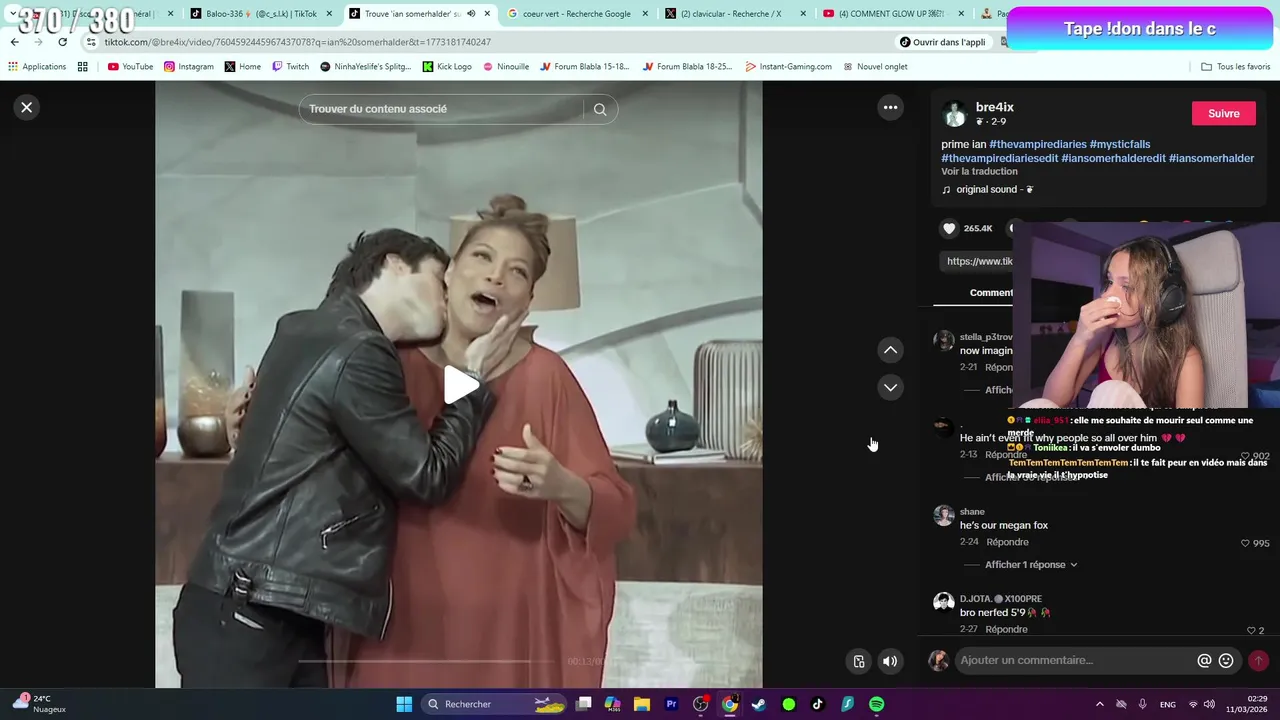Open shane's commenter avatar

click(944, 516)
